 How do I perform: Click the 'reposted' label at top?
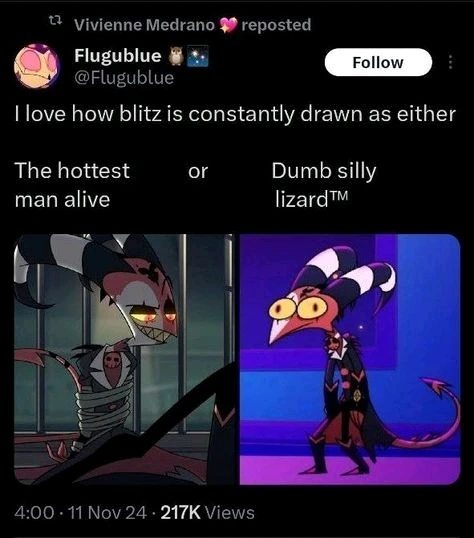276,25
